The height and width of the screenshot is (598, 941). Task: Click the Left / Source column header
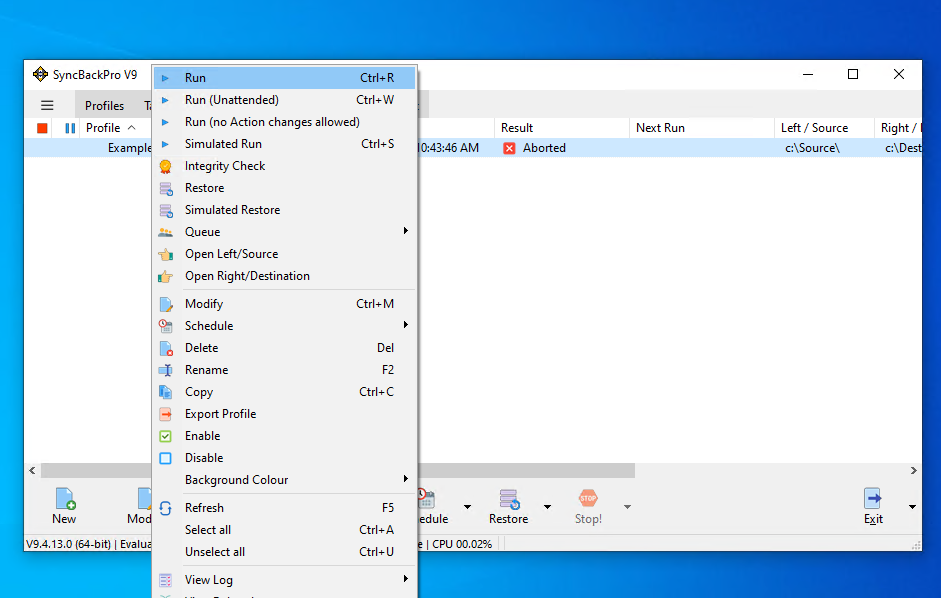point(825,128)
